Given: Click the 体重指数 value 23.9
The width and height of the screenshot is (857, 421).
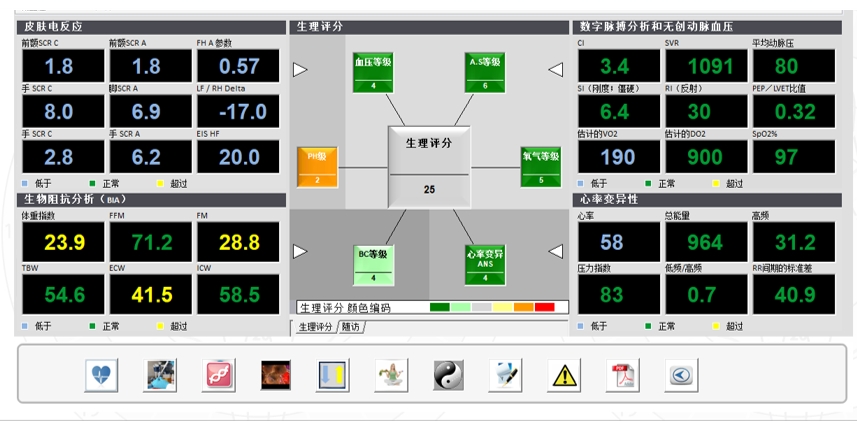Looking at the screenshot, I should point(63,242).
